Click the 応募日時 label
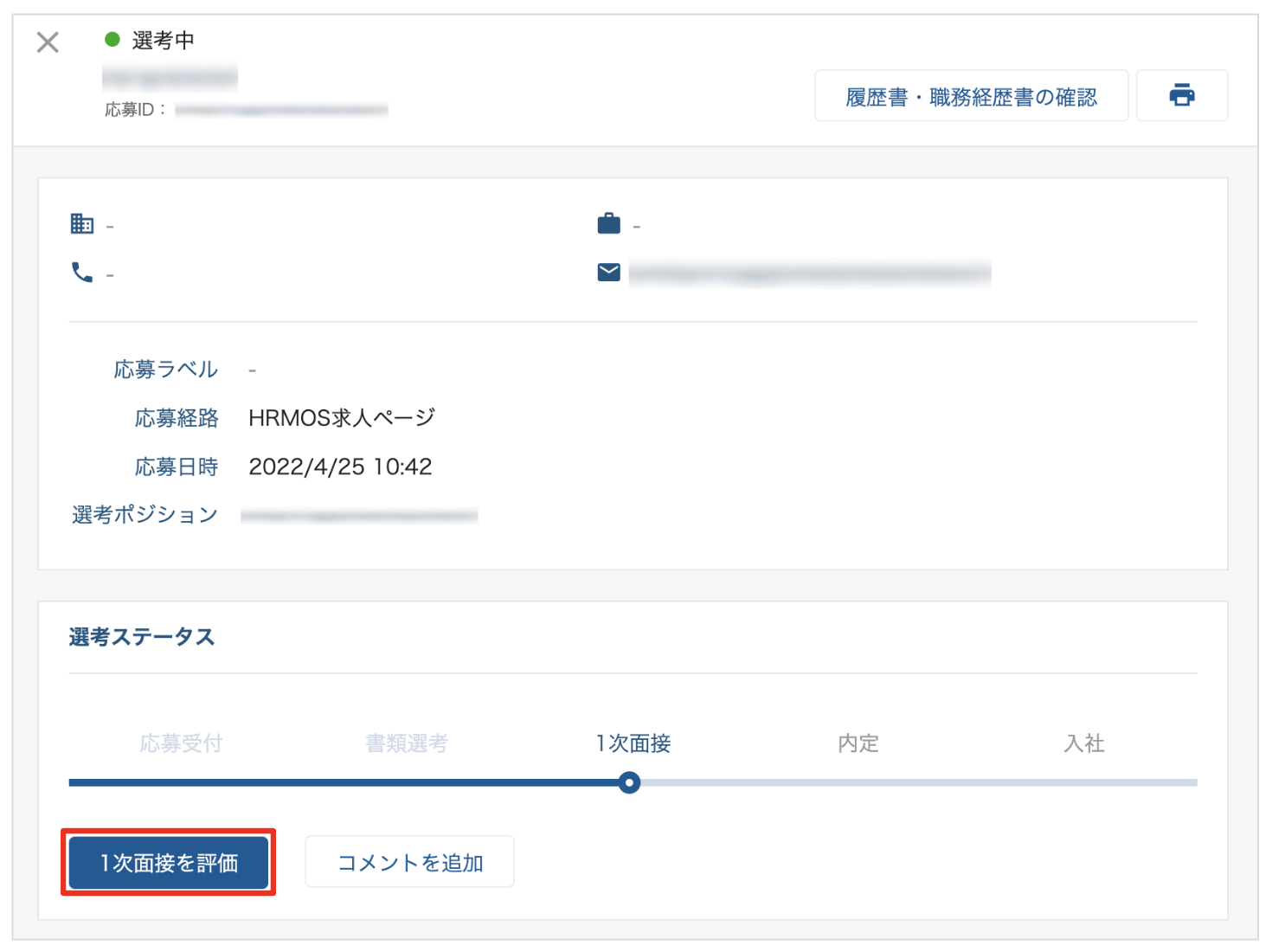Screen dimensions: 1272x952 point(177,466)
